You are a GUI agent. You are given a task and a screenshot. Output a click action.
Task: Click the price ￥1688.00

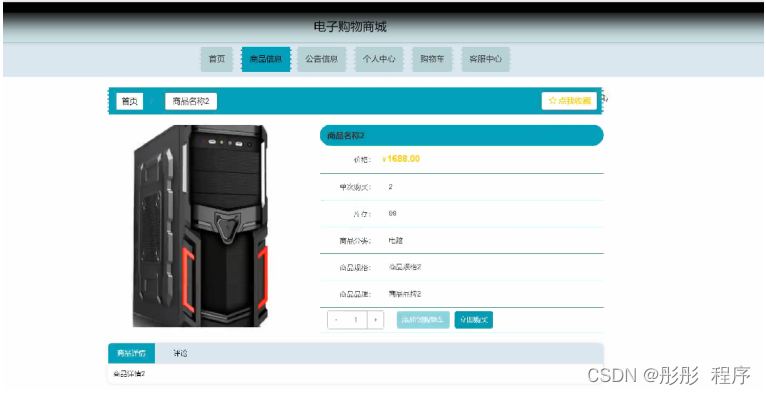pyautogui.click(x=401, y=159)
